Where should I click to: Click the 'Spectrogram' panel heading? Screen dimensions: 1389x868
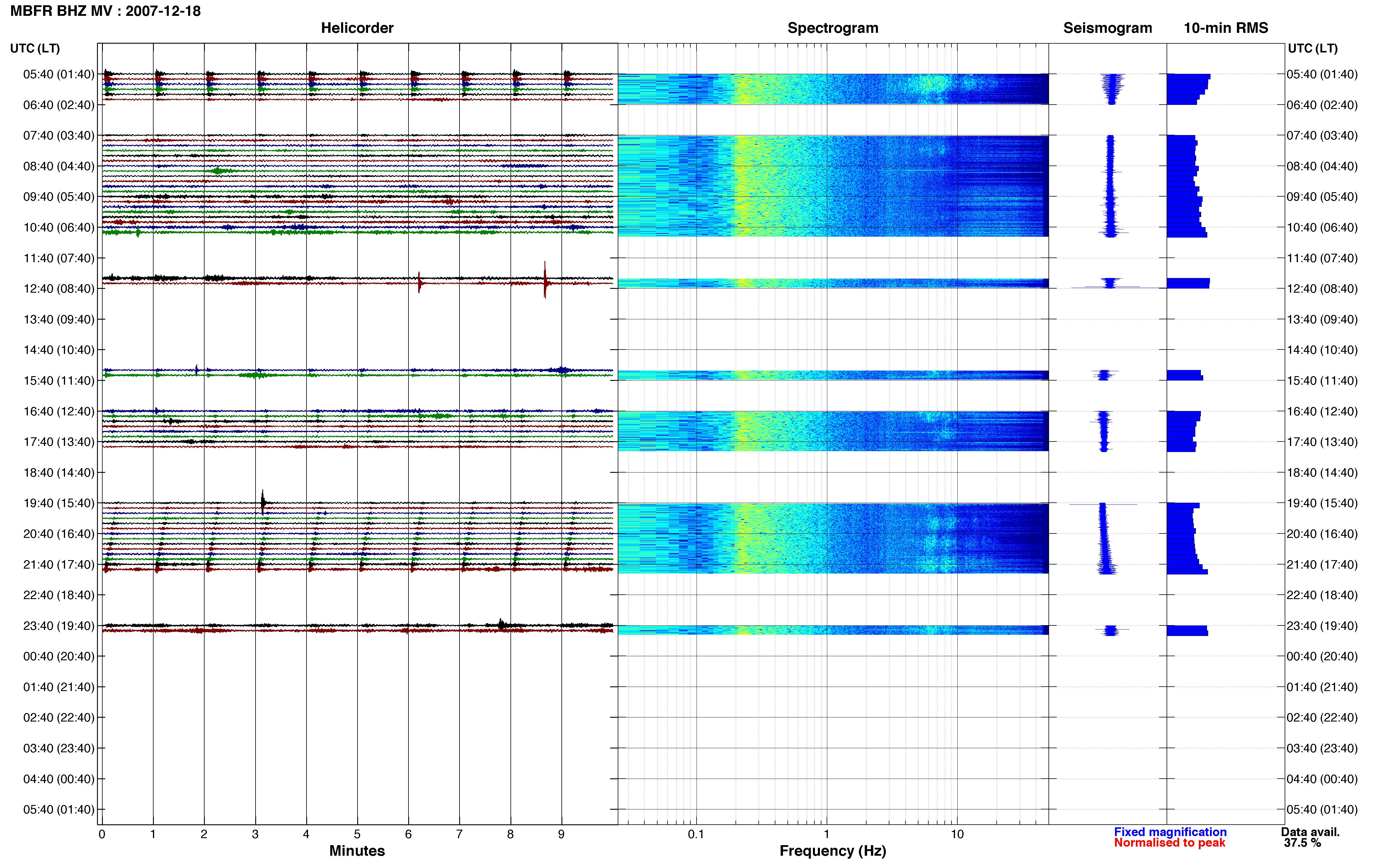pyautogui.click(x=833, y=28)
